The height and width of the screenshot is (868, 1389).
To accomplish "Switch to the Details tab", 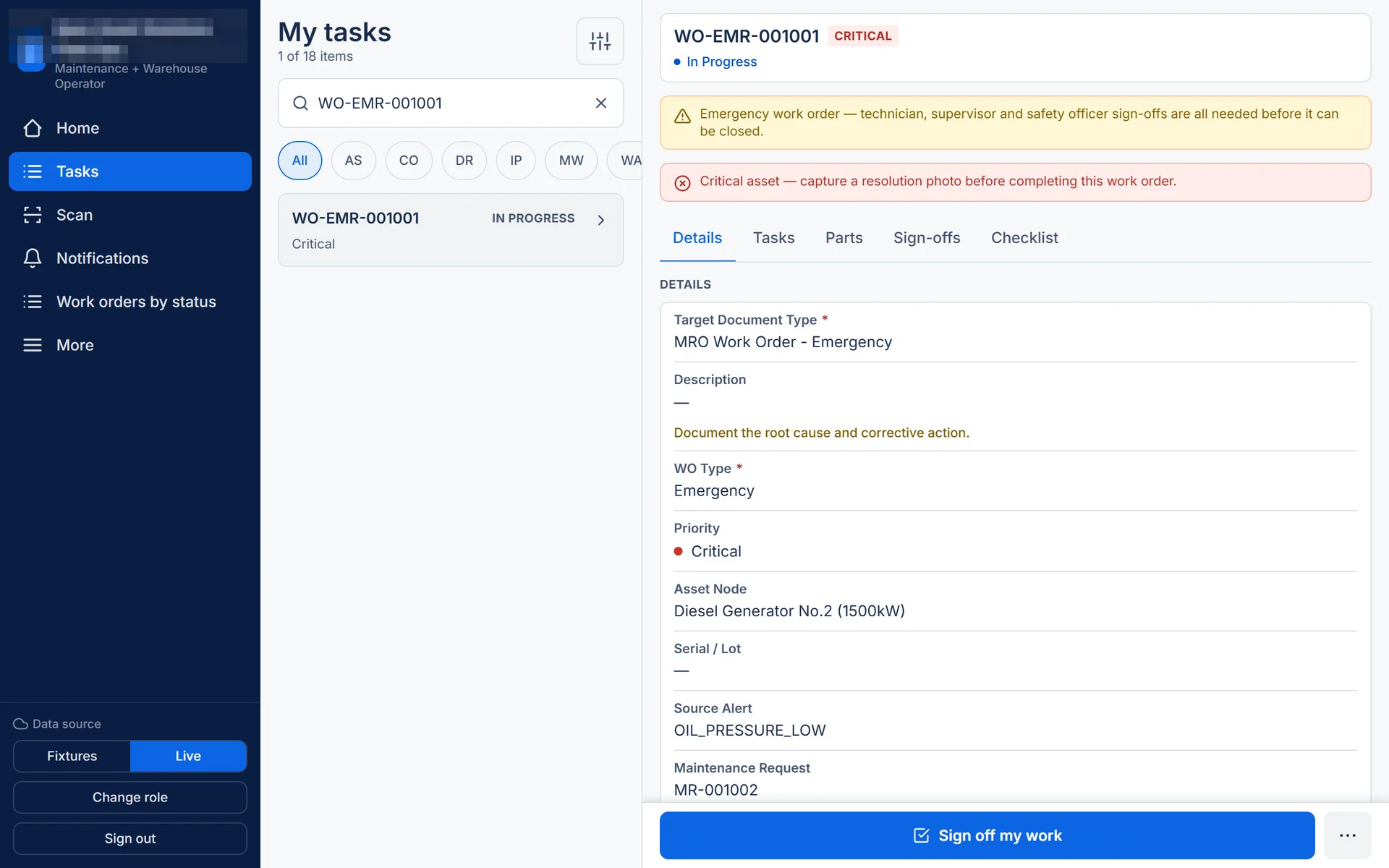I will pyautogui.click(x=697, y=238).
